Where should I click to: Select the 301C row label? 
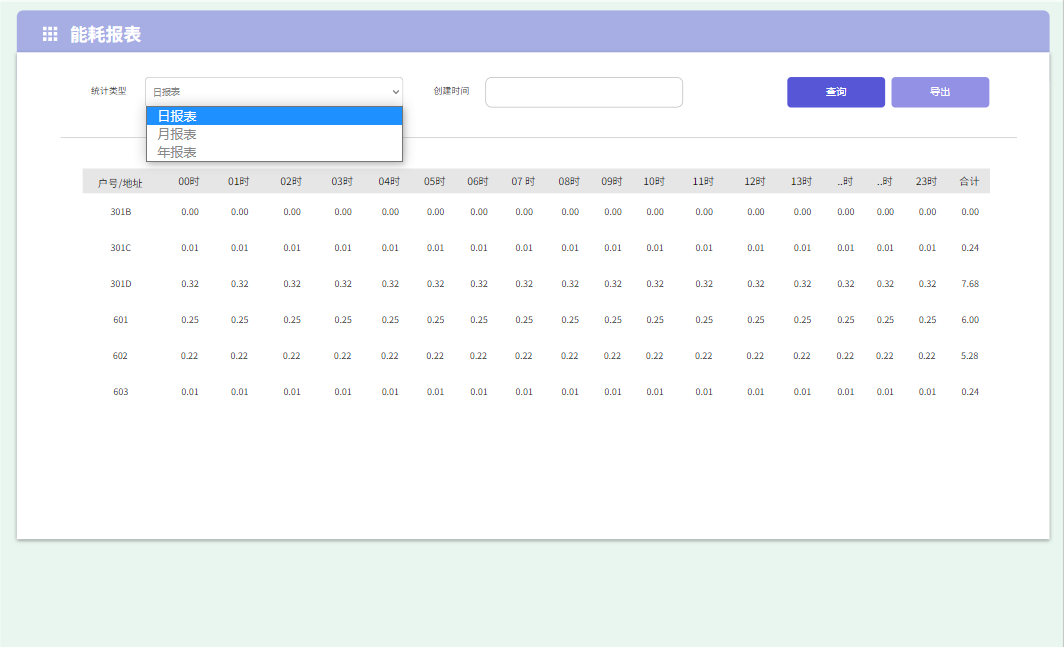coord(120,248)
